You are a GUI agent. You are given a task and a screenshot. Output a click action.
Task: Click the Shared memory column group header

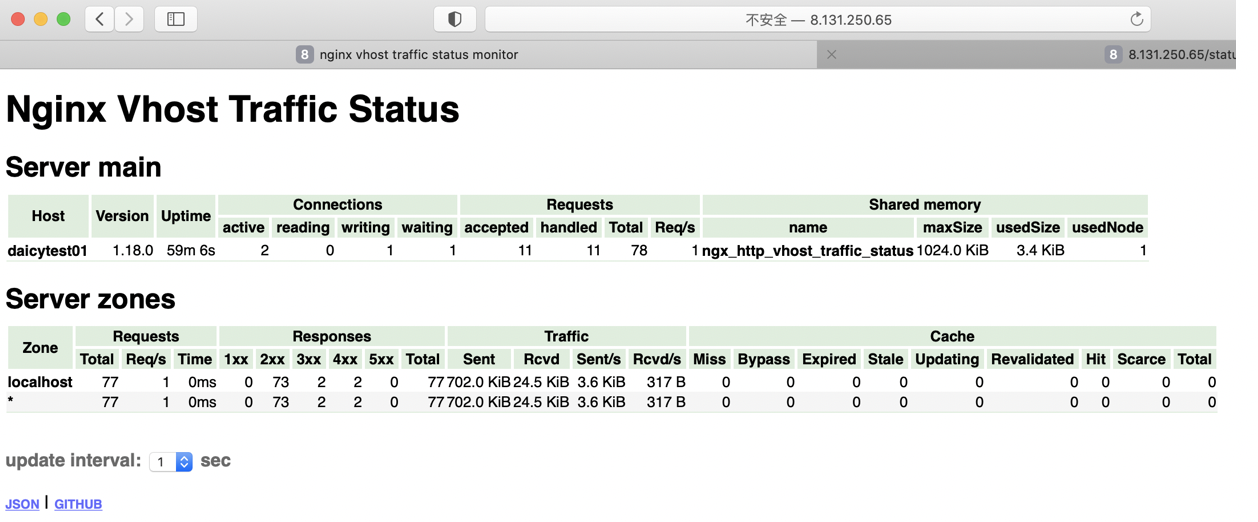point(925,204)
